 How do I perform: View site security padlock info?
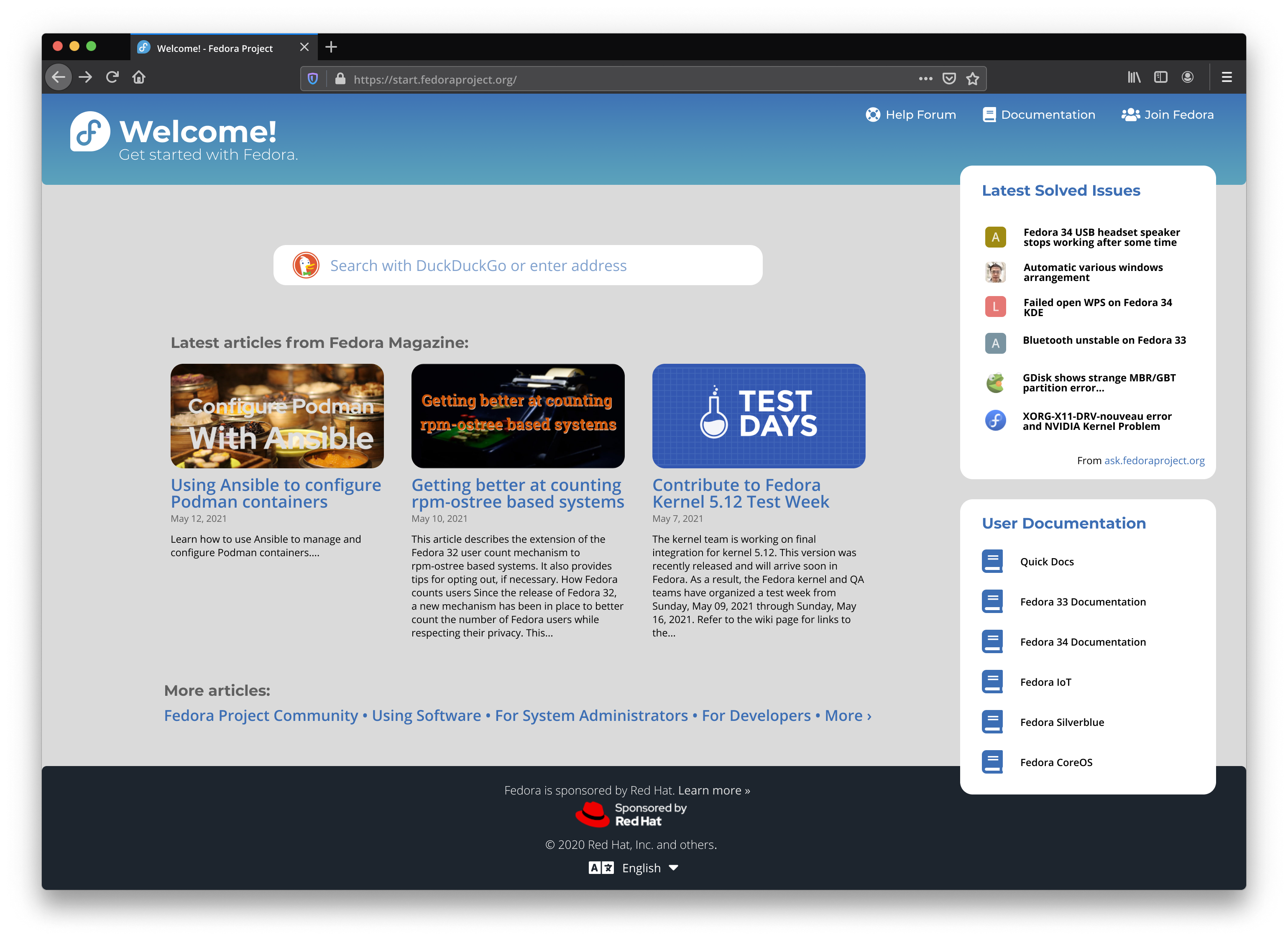340,79
